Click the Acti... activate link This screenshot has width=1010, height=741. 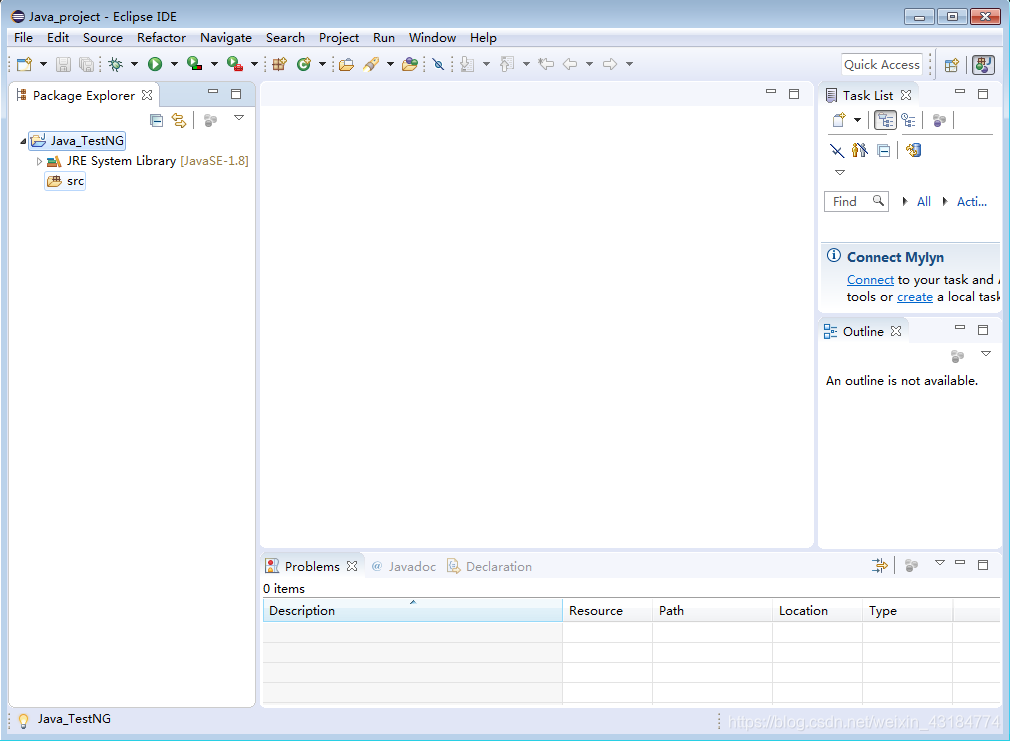[971, 202]
